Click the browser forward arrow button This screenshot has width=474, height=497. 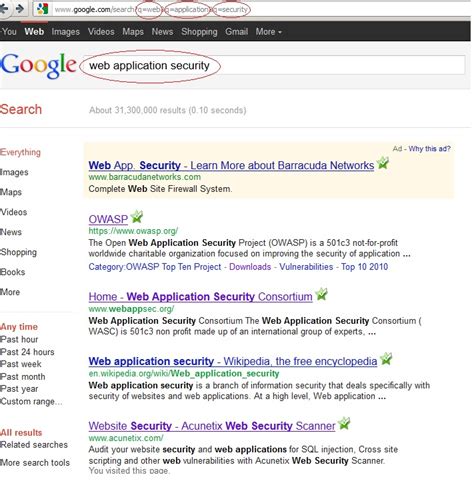[x=20, y=9]
